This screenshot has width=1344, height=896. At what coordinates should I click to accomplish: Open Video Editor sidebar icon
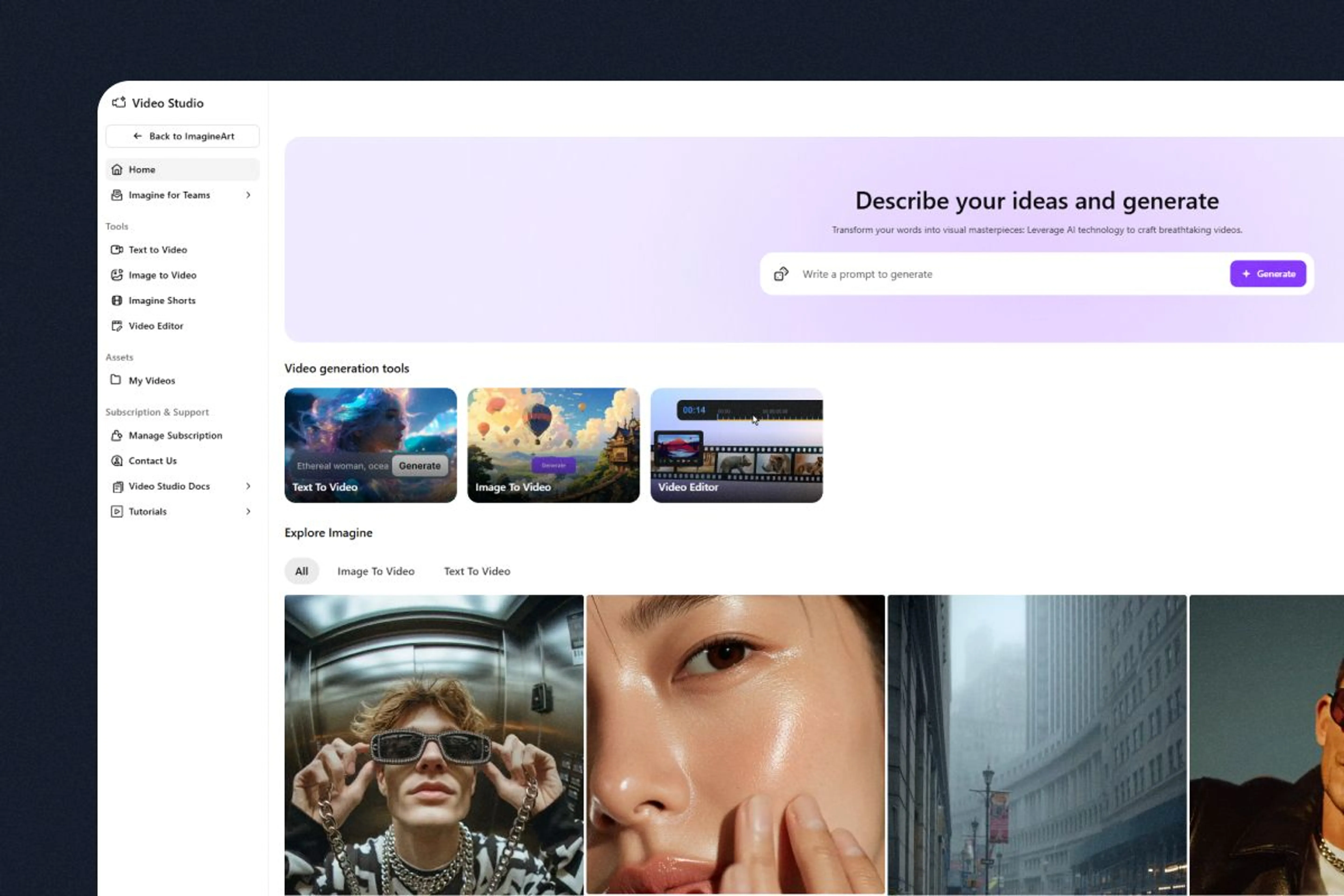pos(117,326)
